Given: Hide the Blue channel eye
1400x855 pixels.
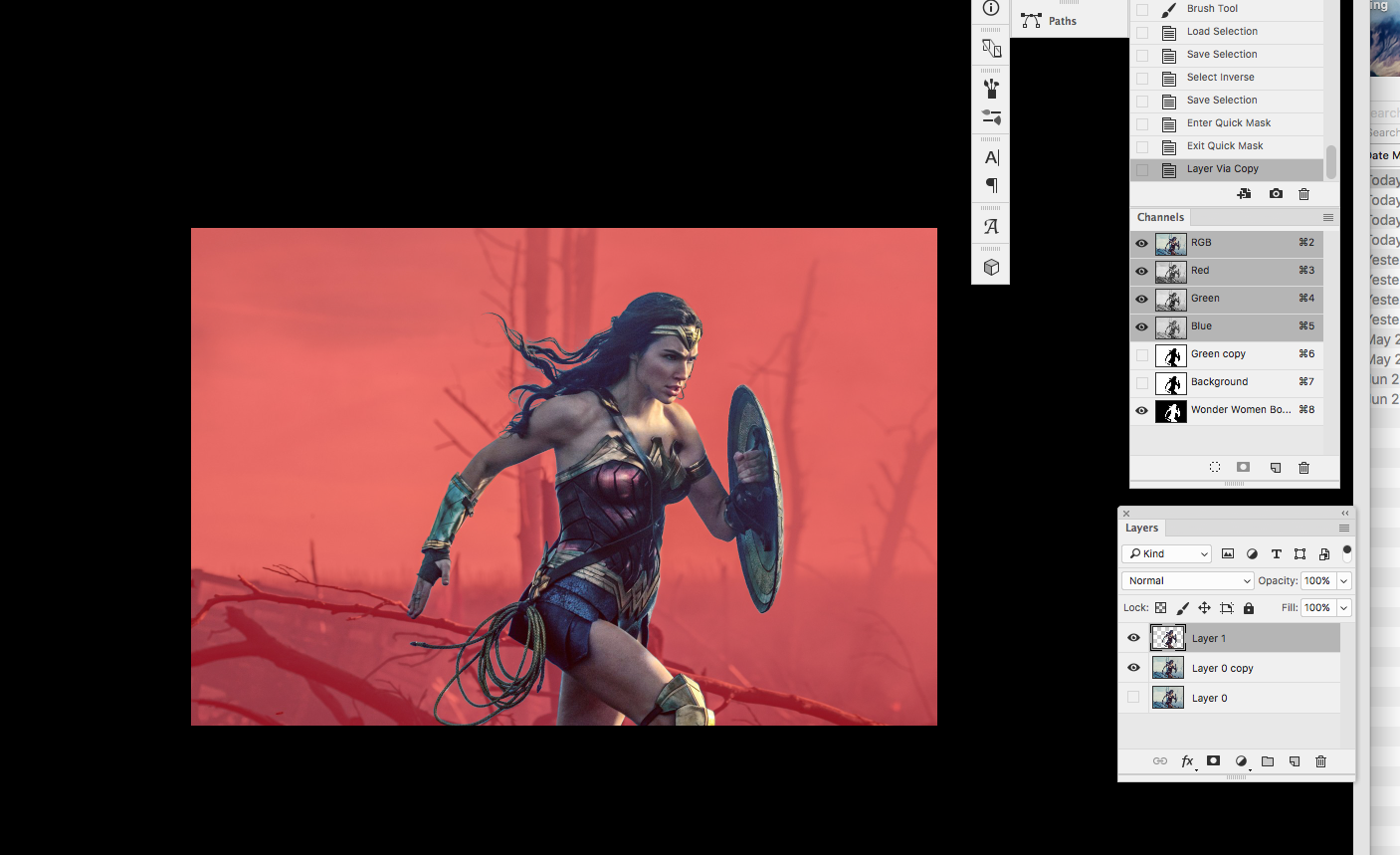Looking at the screenshot, I should (x=1141, y=326).
